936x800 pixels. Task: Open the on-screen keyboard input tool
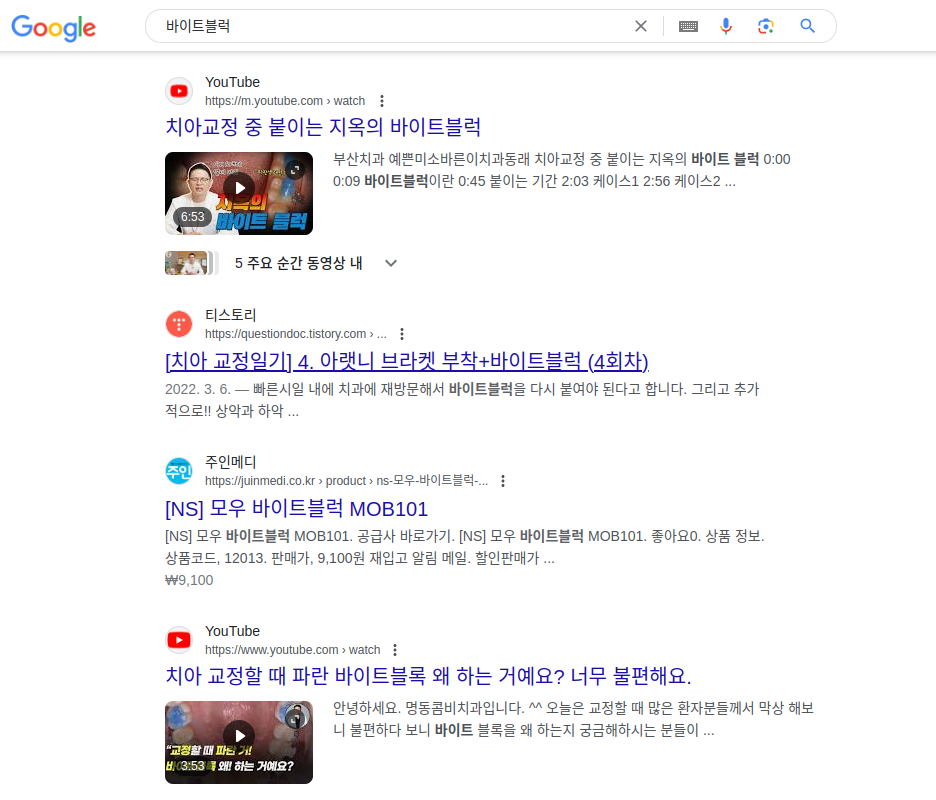[688, 26]
